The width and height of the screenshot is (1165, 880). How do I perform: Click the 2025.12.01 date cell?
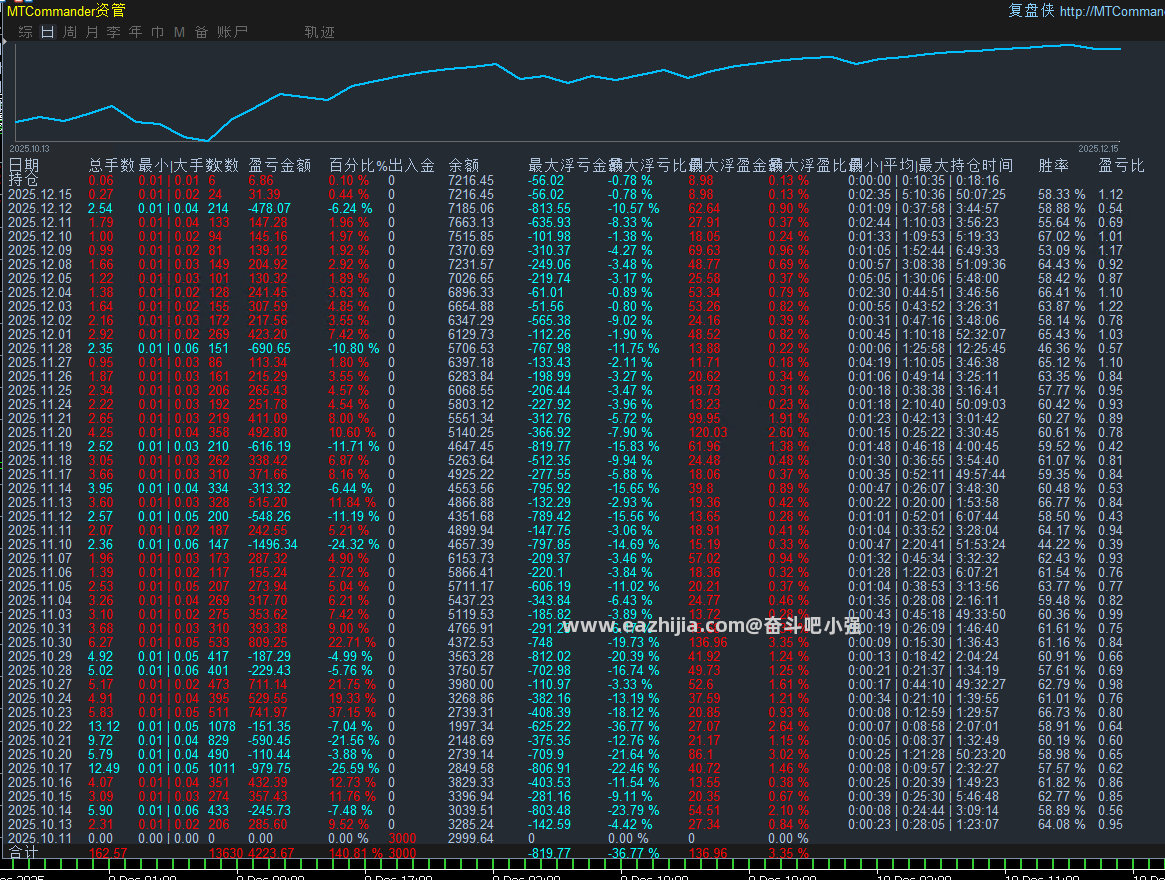pyautogui.click(x=40, y=334)
